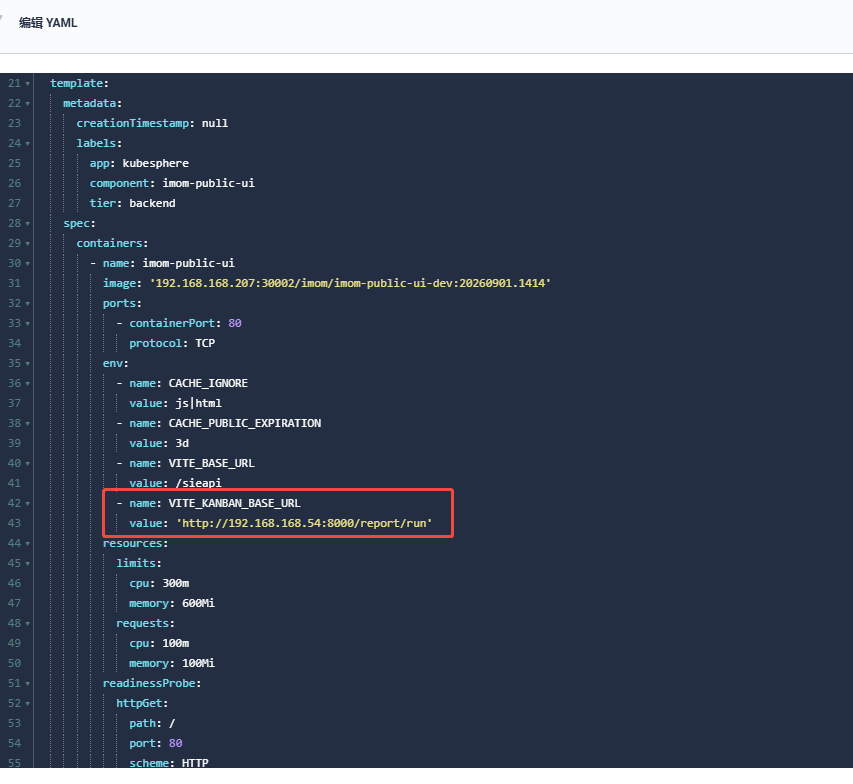Click the tier value backend
Viewport: 853px width, 784px height.
pos(152,203)
